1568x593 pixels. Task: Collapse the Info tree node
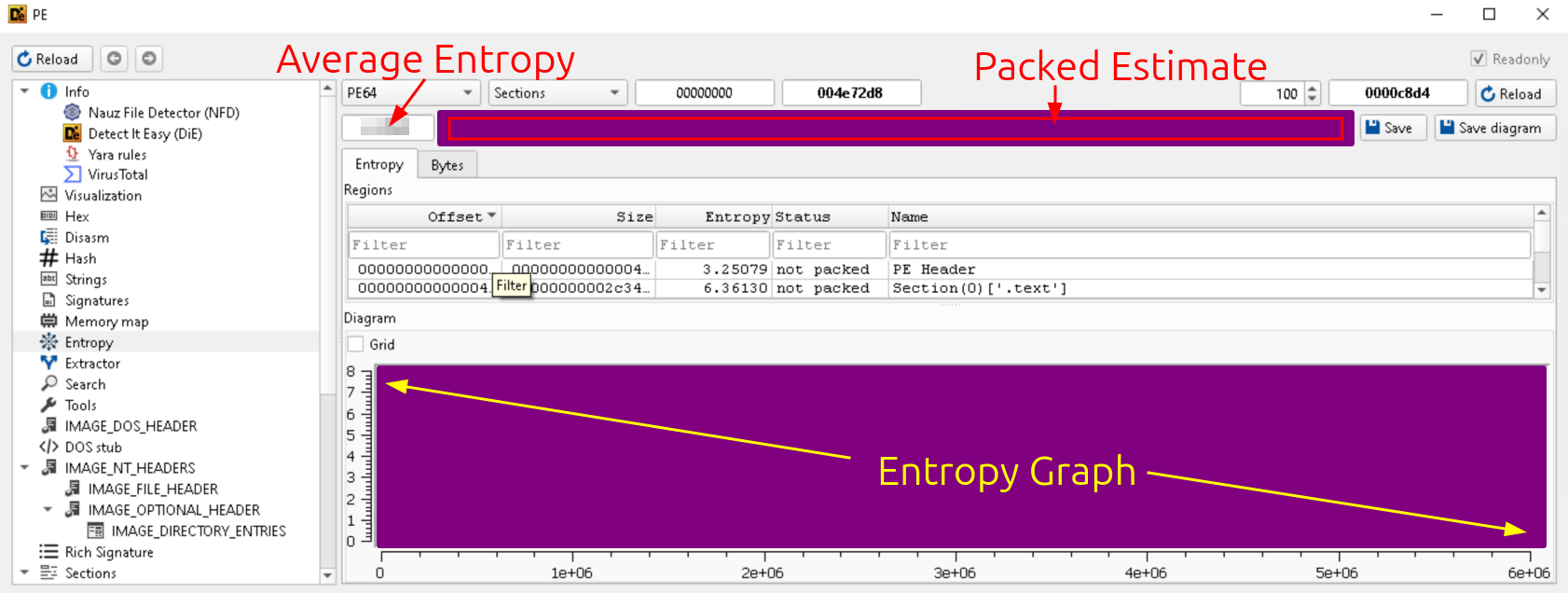(25, 91)
